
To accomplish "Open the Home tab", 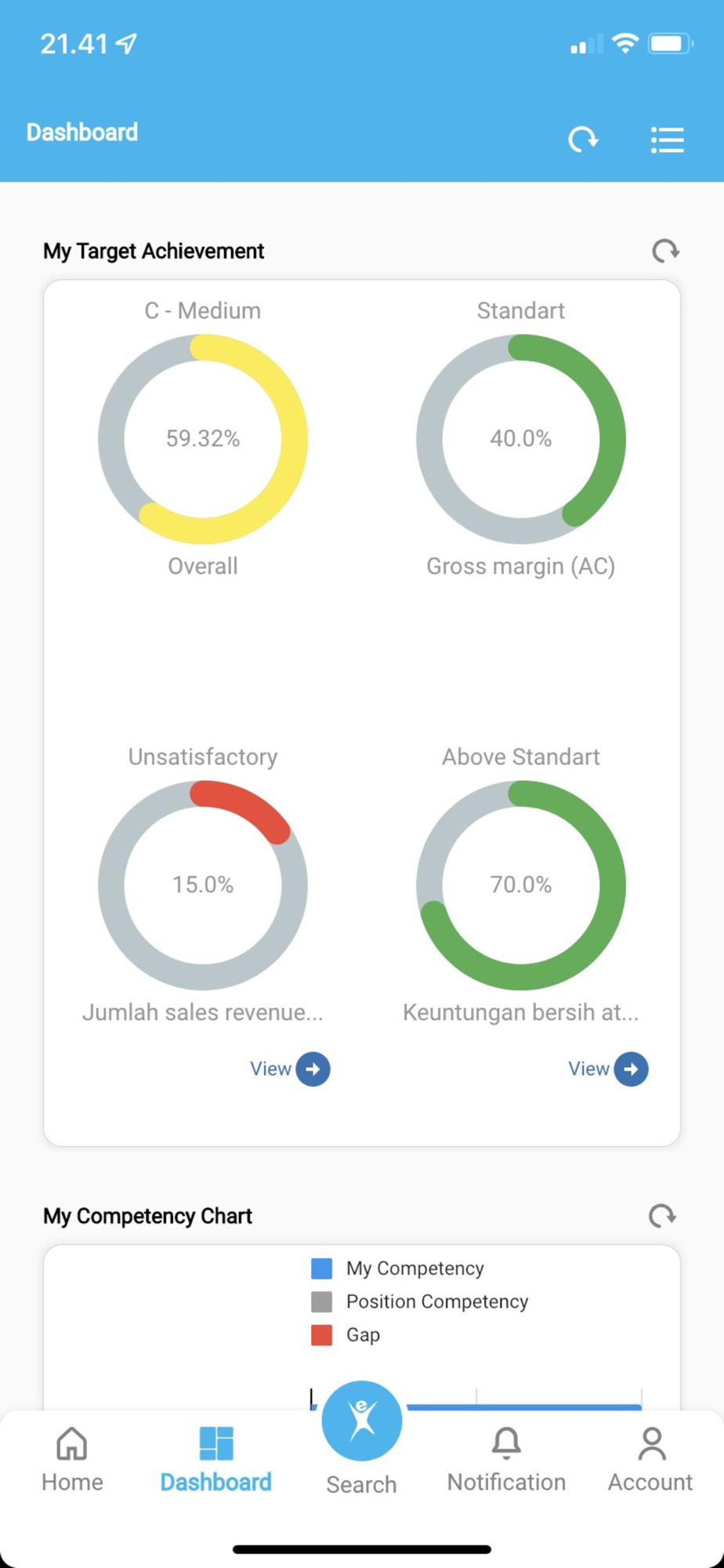I will click(x=72, y=1458).
